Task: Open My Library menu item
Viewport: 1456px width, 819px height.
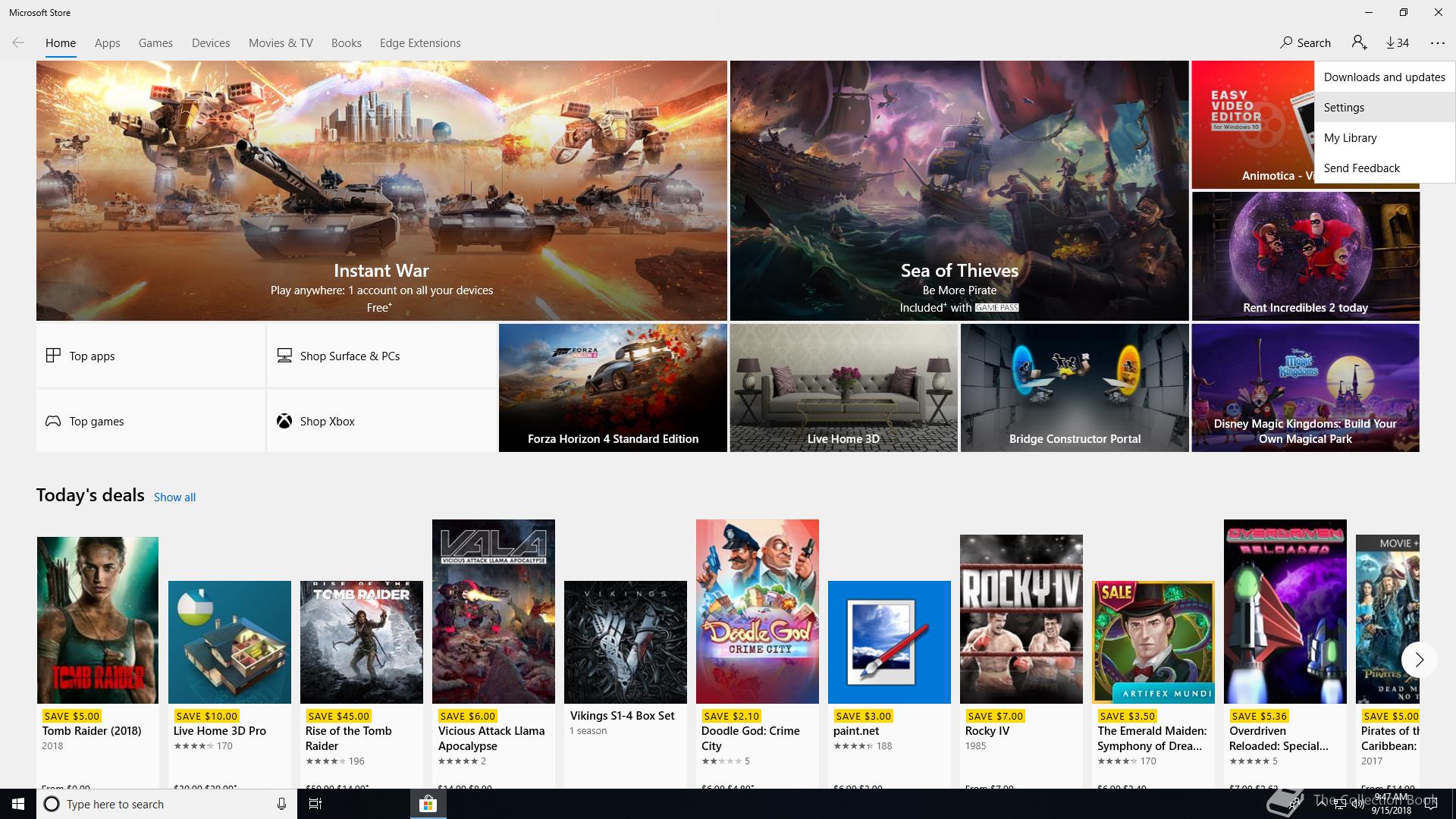Action: pos(1385,138)
